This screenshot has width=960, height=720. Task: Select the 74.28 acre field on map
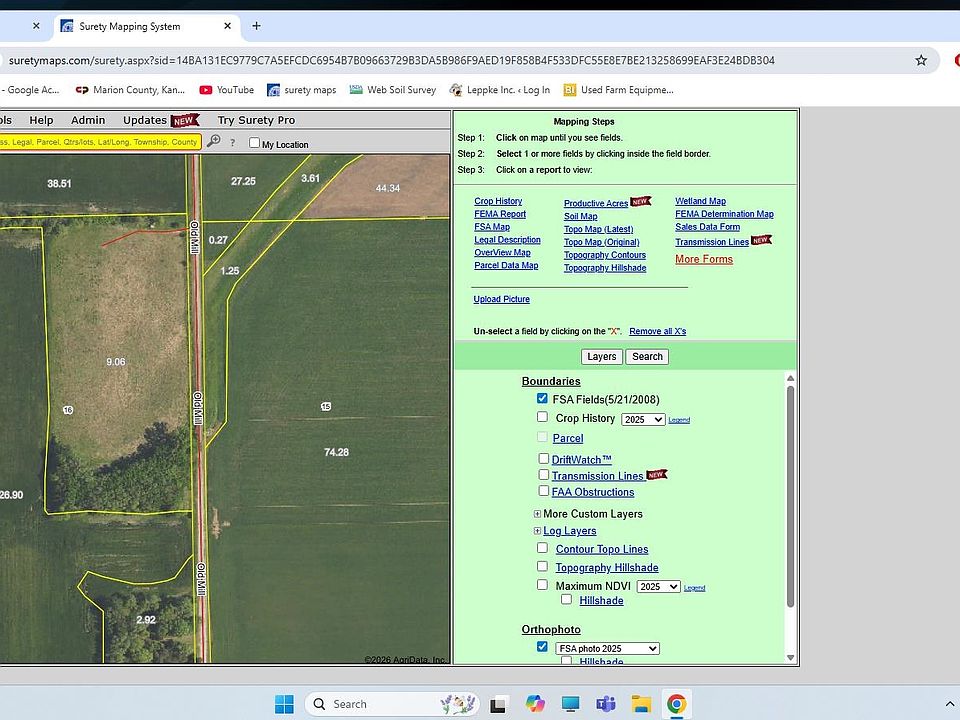click(336, 452)
